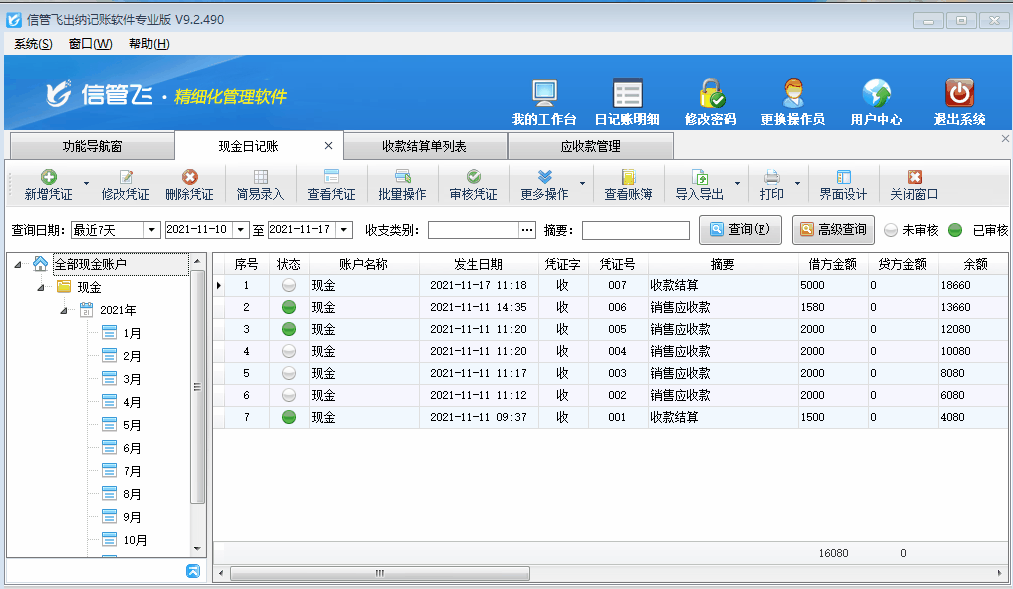Viewport: 1013px width, 589px height.
Task: Open My Workbench (我的工作台) icon
Action: [x=544, y=94]
